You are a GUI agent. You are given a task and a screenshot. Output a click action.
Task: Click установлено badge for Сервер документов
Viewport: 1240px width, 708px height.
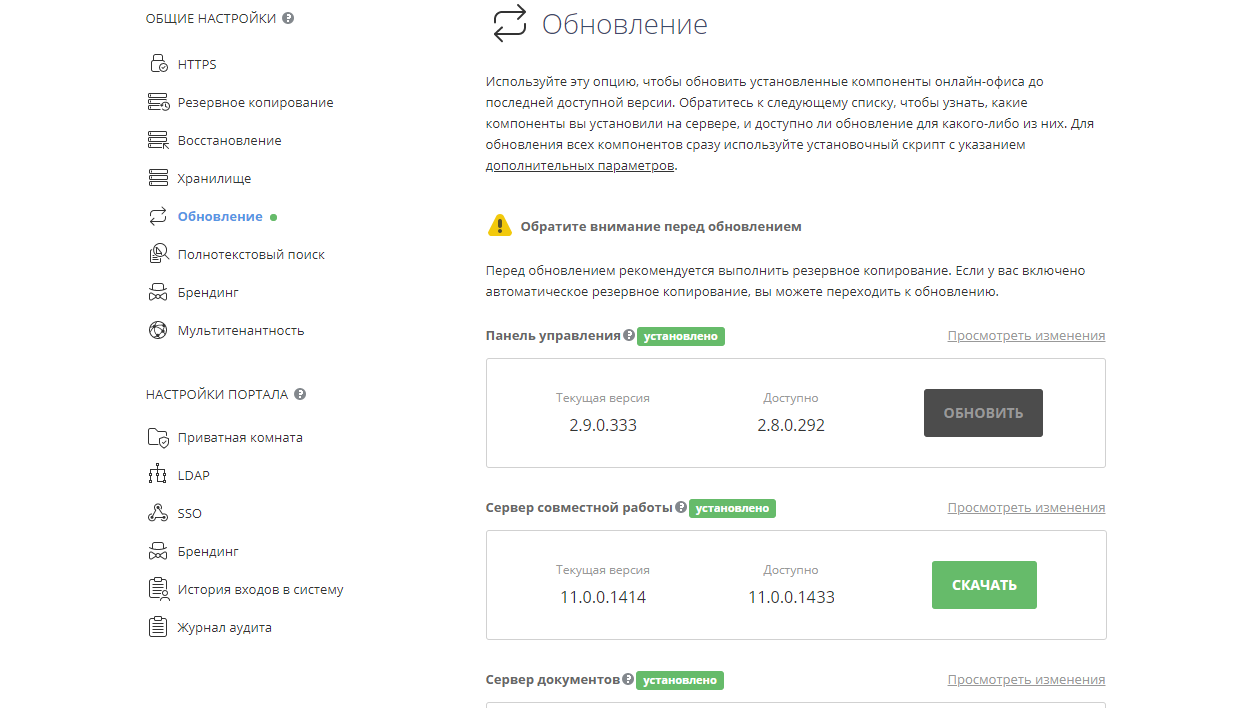click(x=680, y=680)
